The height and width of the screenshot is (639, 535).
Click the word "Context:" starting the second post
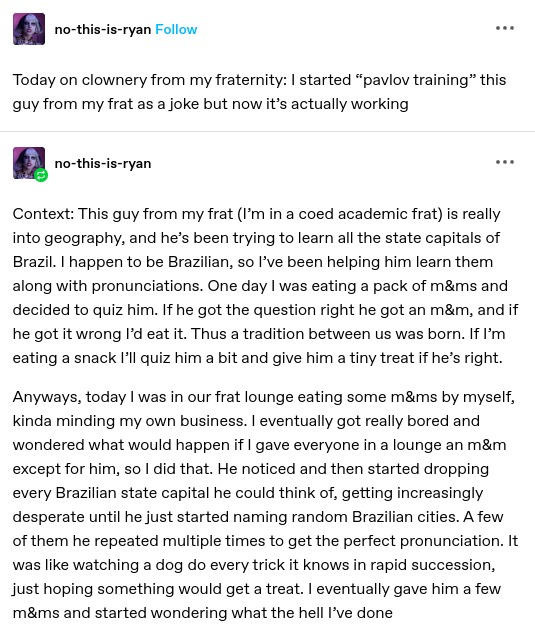(x=43, y=214)
